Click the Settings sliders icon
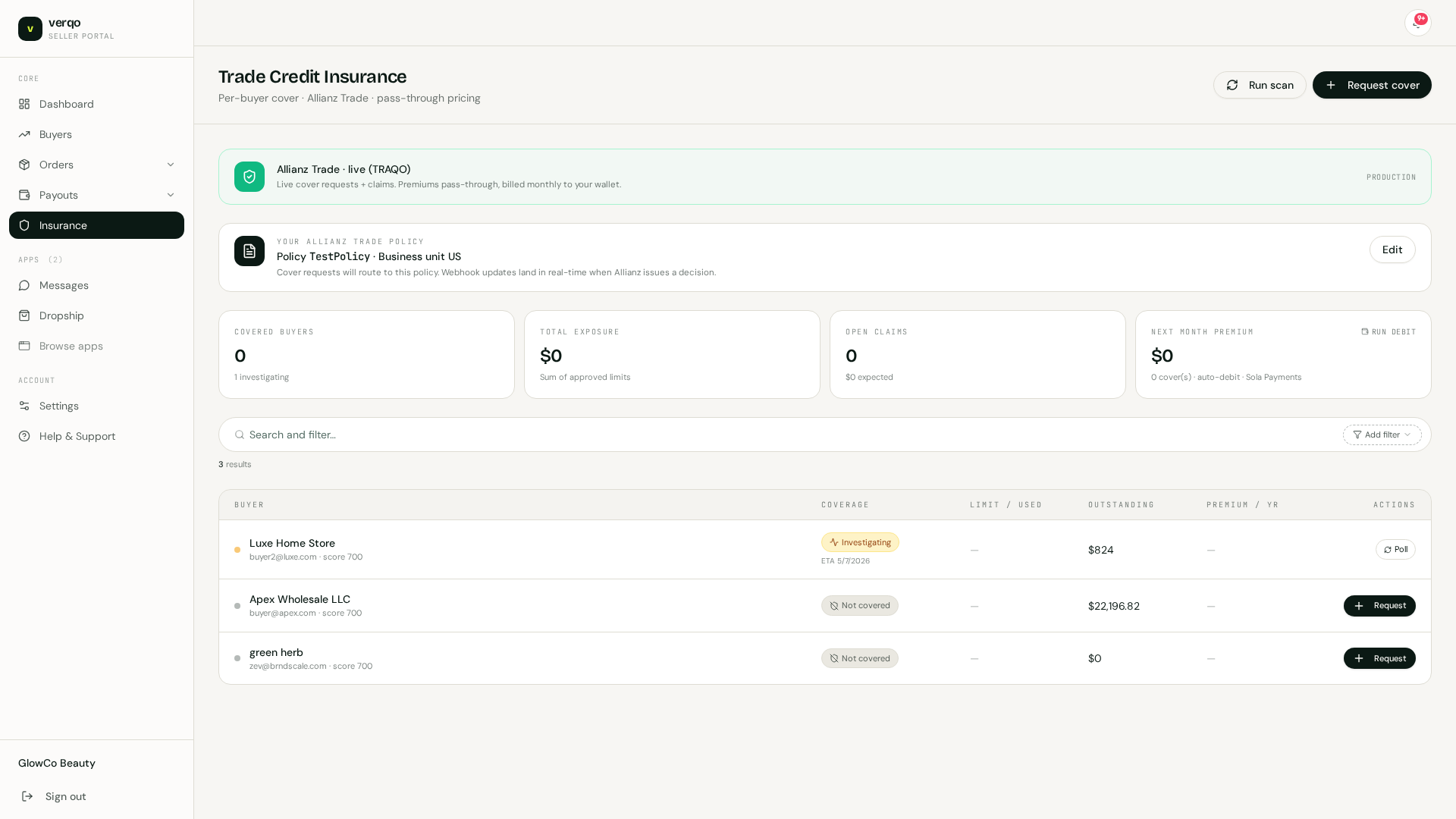1456x819 pixels. click(24, 406)
